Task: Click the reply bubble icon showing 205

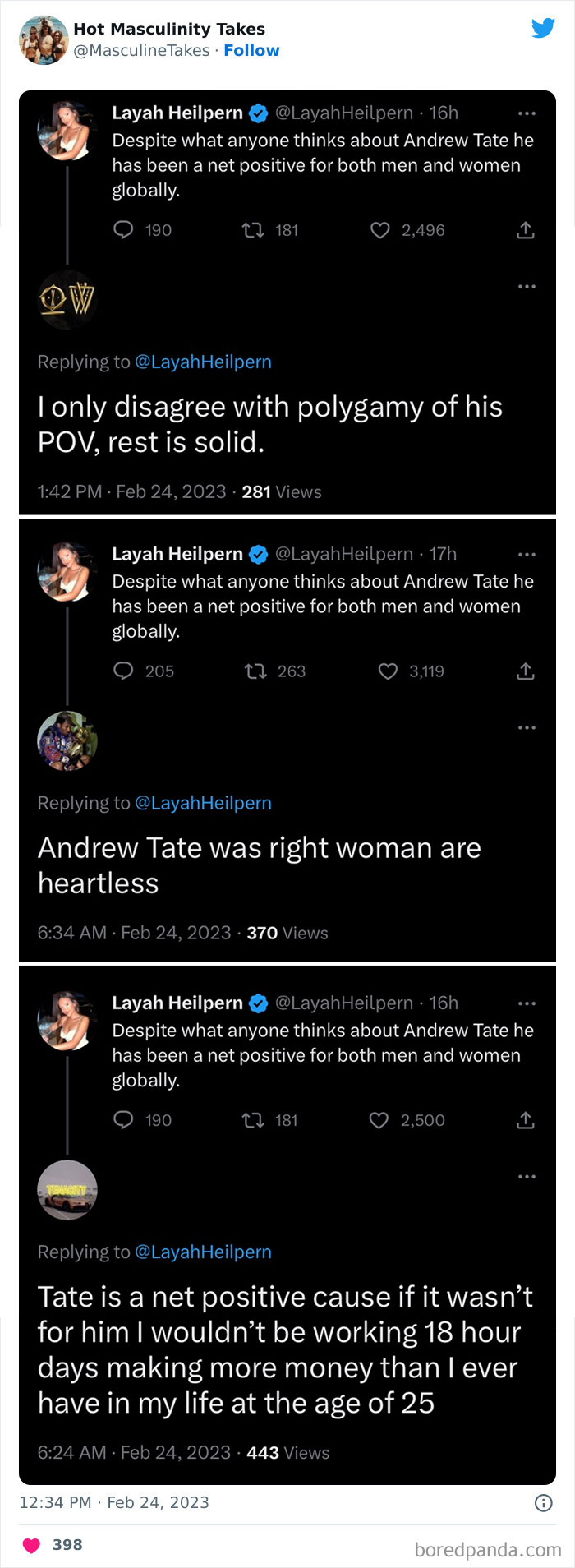Action: 125,671
